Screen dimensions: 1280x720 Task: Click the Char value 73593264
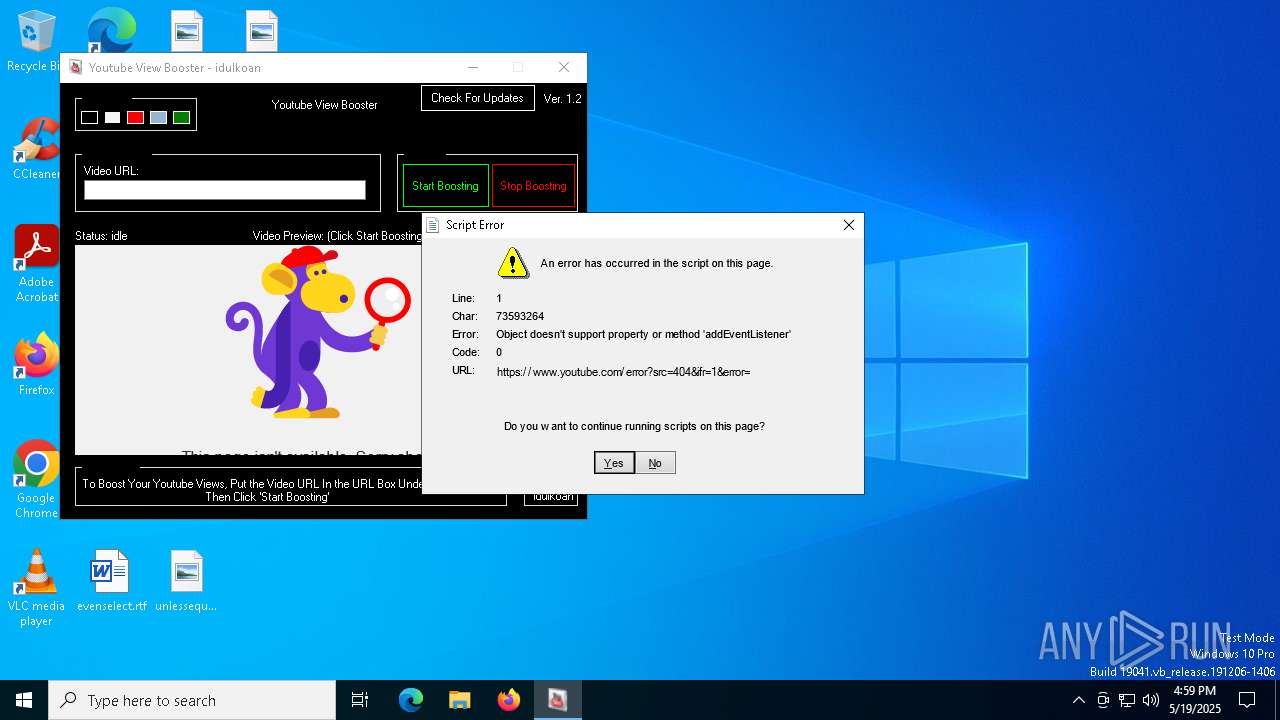(520, 316)
